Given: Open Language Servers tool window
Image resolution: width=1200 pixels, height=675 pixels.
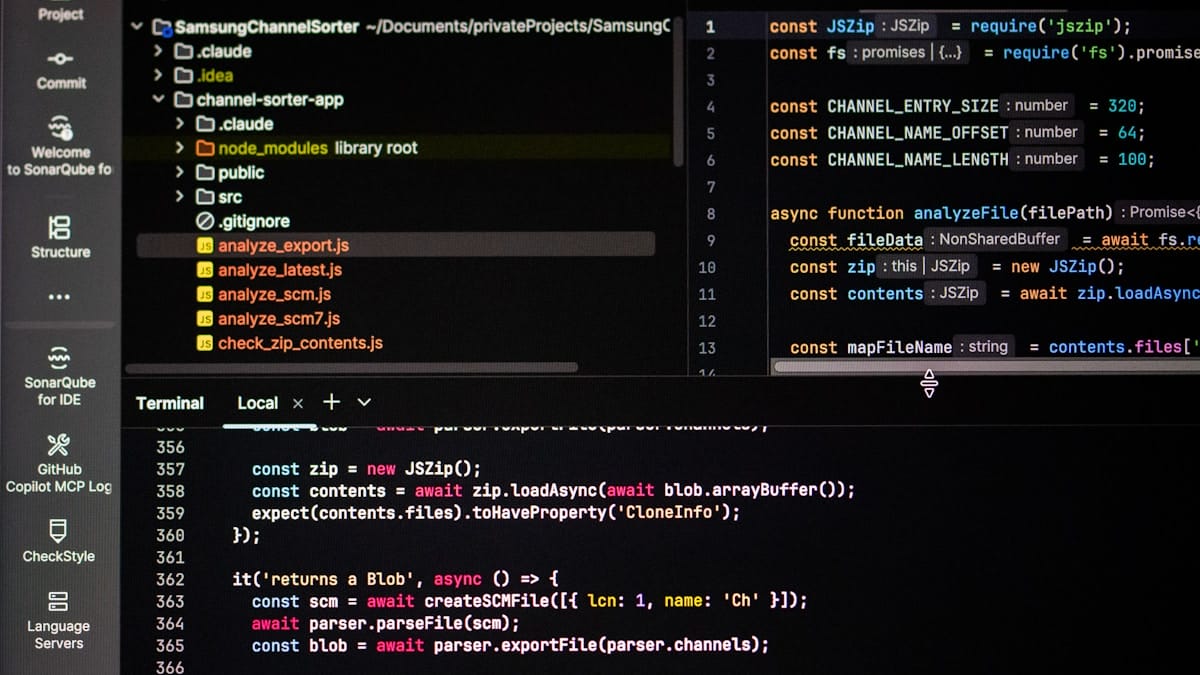Looking at the screenshot, I should point(59,621).
